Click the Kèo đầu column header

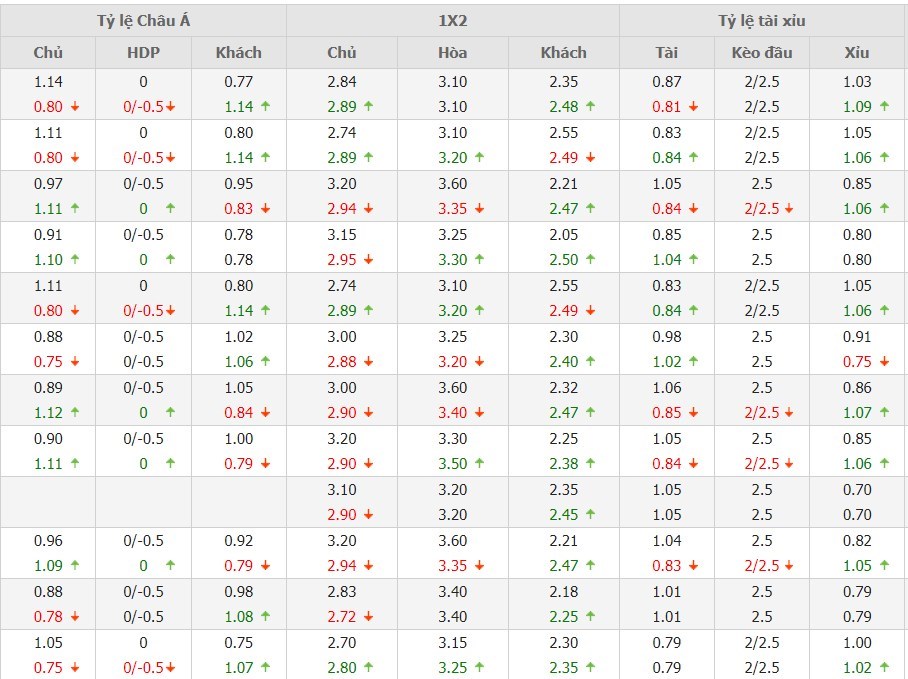[x=762, y=53]
